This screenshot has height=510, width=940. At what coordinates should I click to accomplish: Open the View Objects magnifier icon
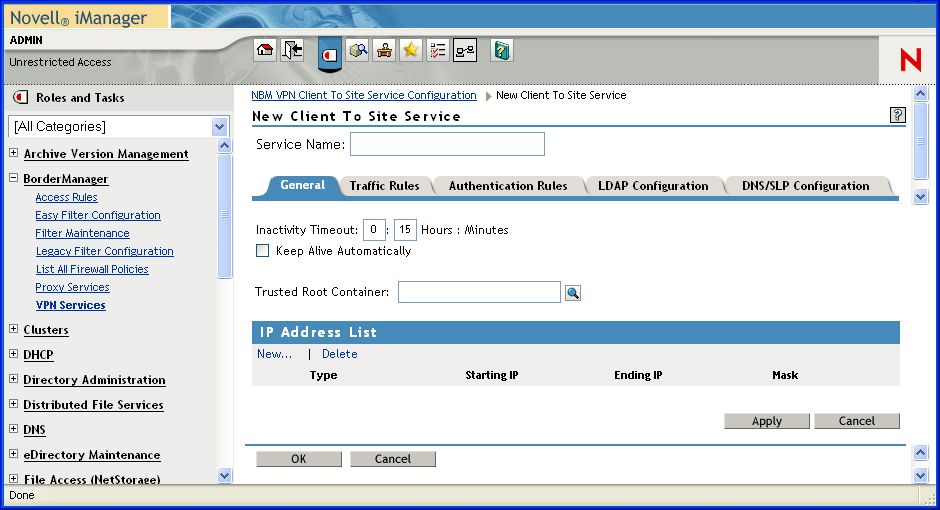pos(357,50)
